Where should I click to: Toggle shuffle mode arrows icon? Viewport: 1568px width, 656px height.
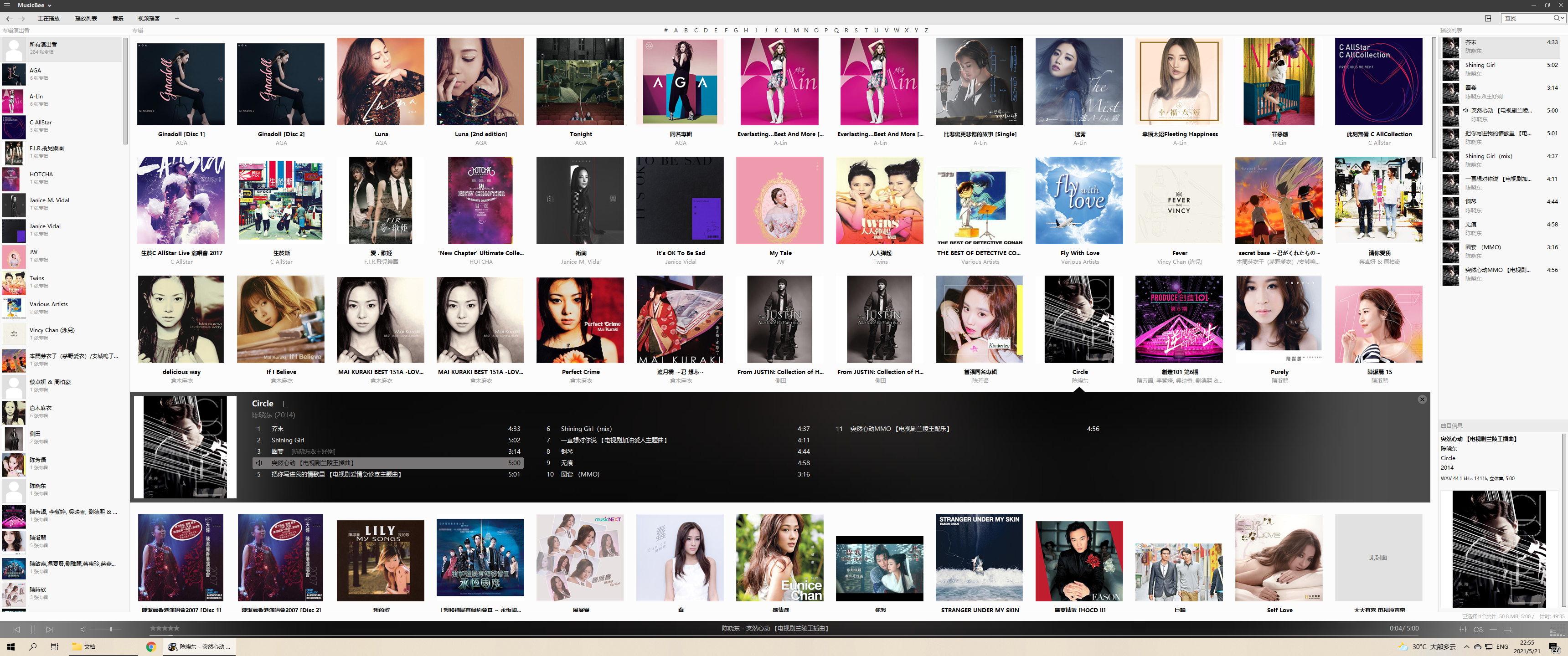1508,629
